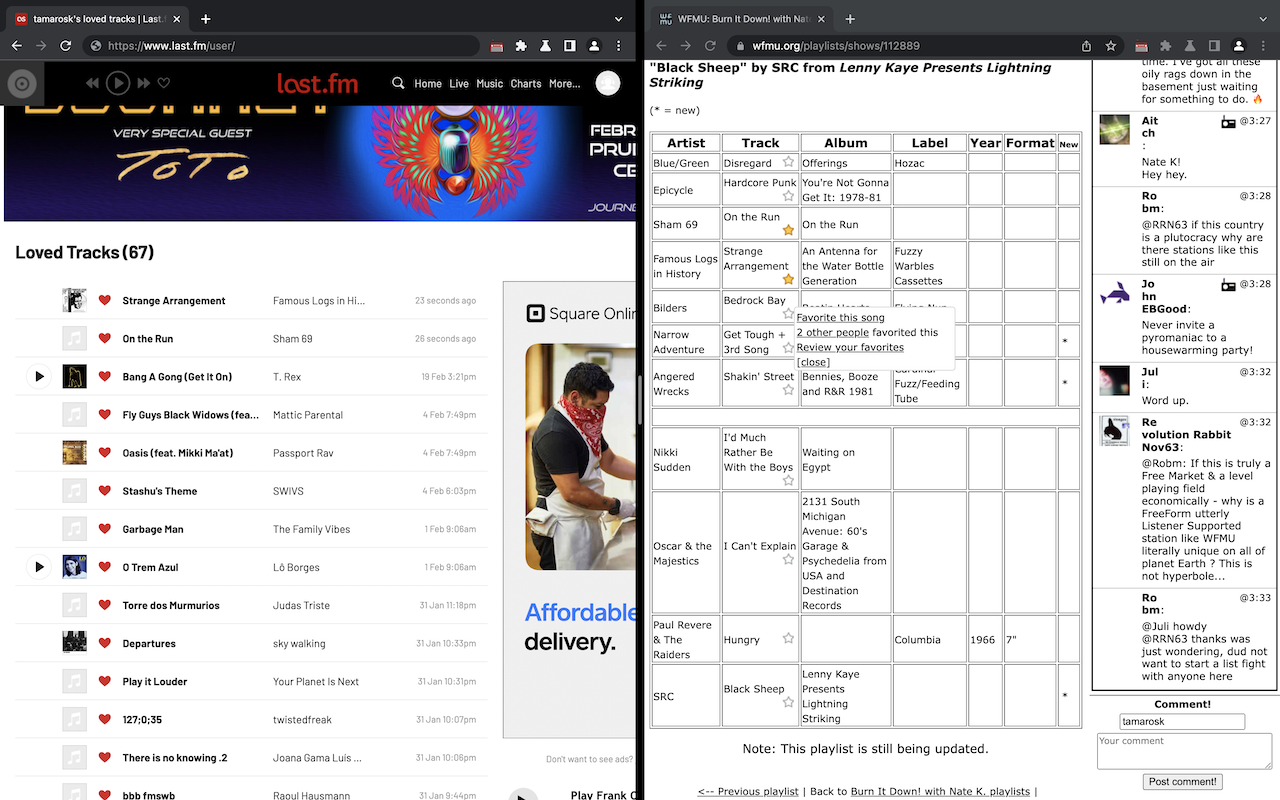Dismiss popup with the [close] link

tap(813, 362)
